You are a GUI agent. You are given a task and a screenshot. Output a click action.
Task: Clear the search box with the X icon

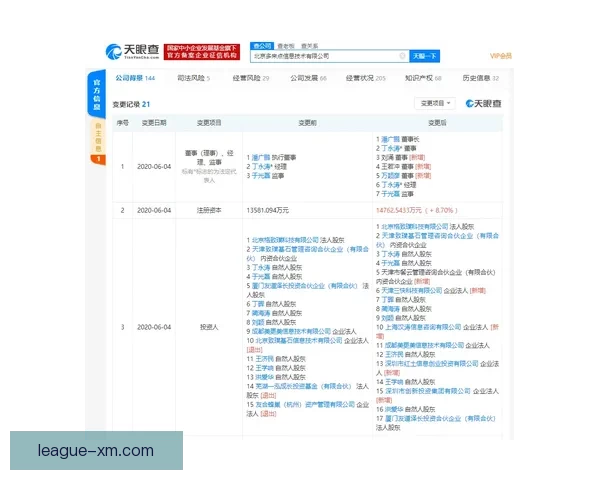[402, 56]
